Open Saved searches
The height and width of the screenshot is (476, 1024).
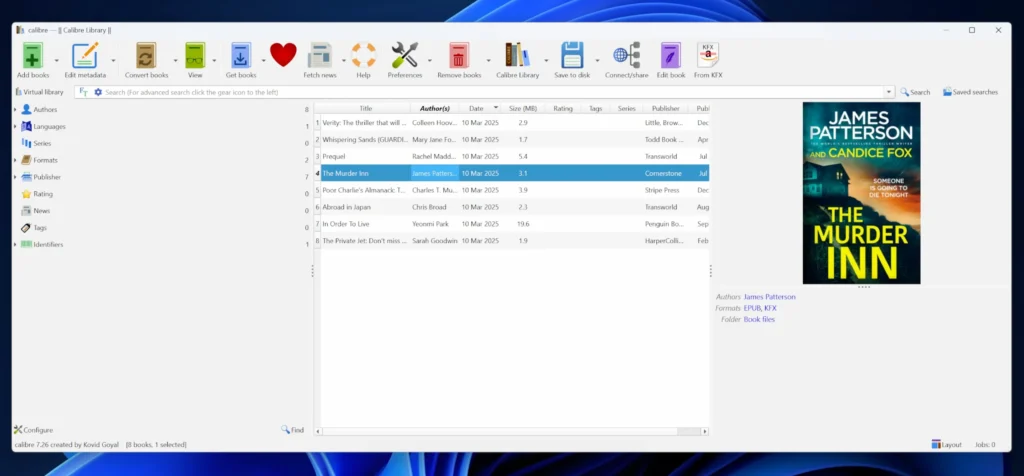(x=970, y=92)
